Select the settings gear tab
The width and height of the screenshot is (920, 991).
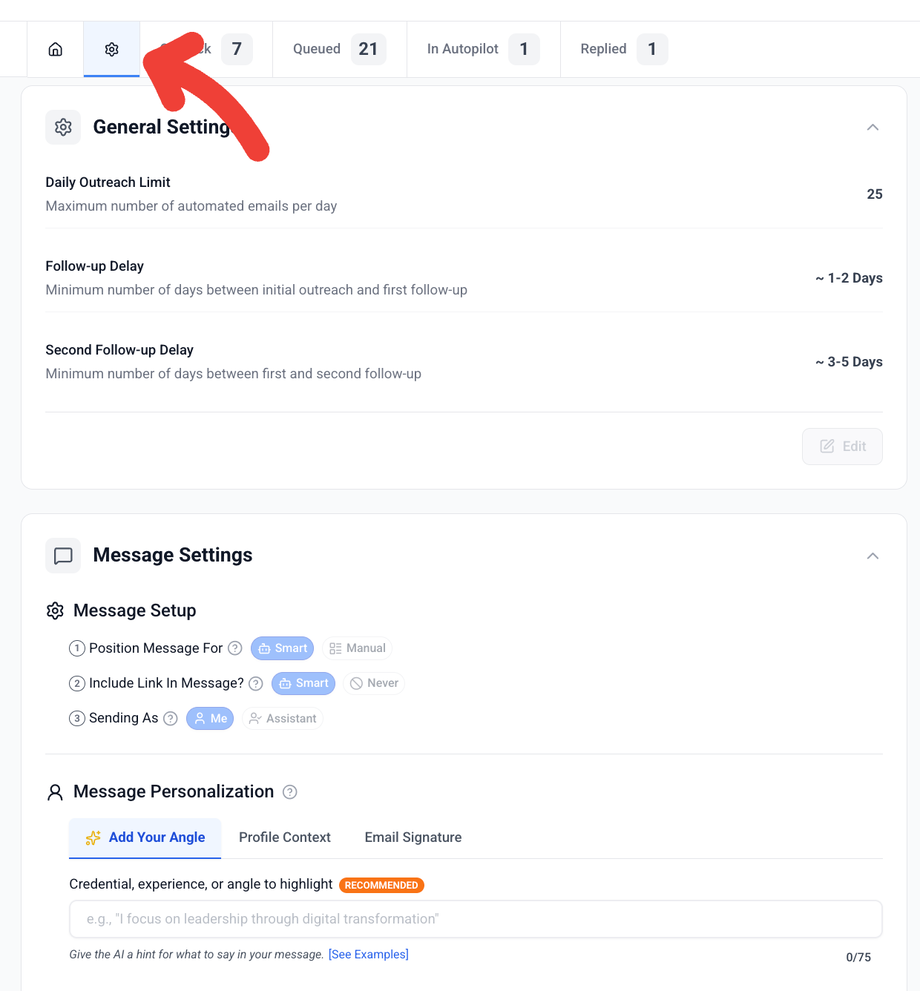click(111, 49)
